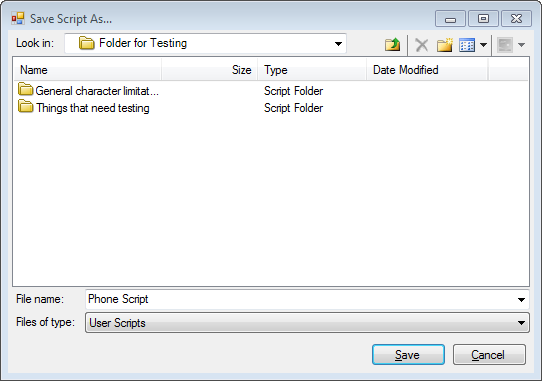Click the greyed-out preview pane icon
Image resolution: width=542 pixels, height=381 pixels.
tap(505, 45)
